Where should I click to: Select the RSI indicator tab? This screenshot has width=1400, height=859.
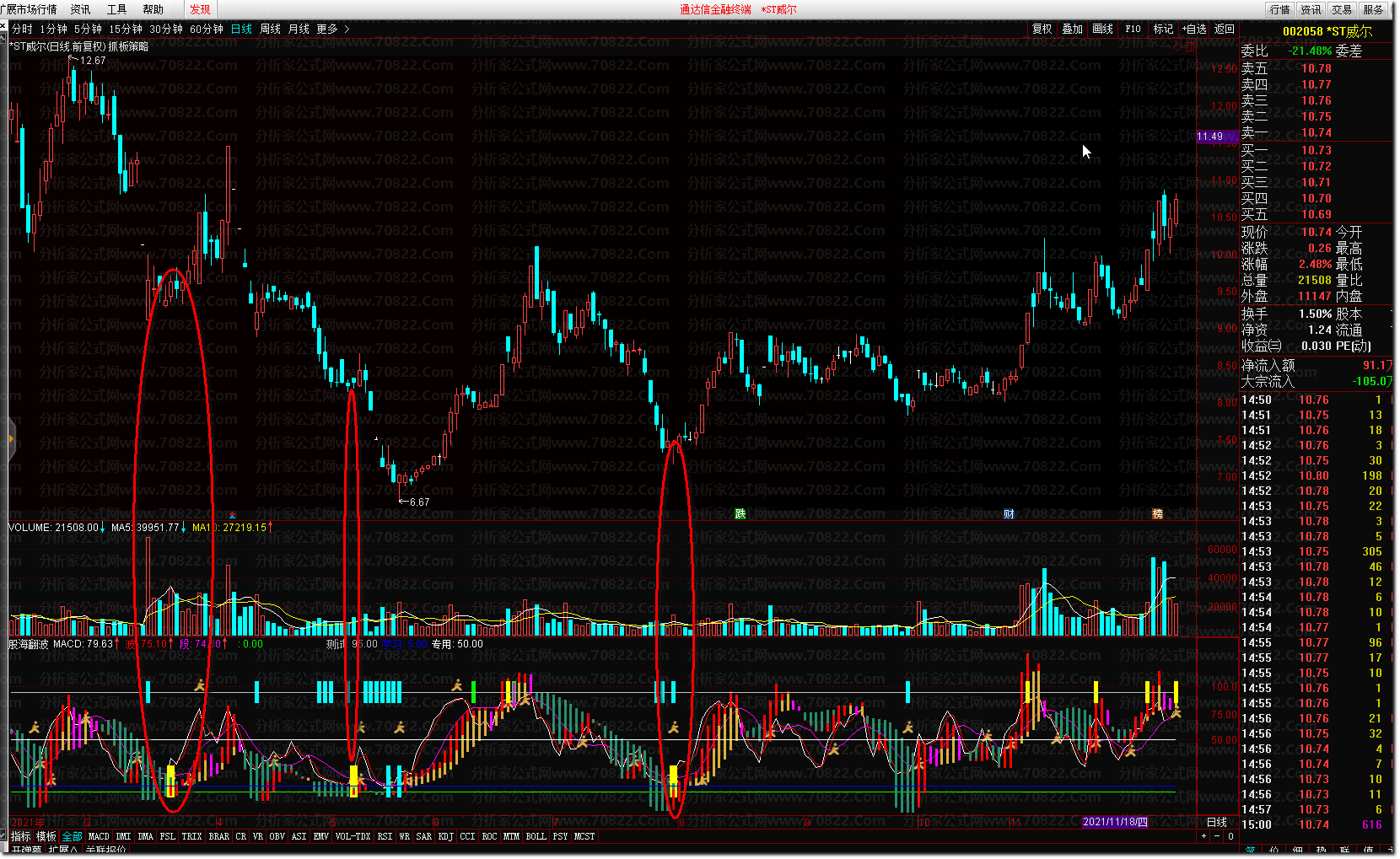pos(385,836)
